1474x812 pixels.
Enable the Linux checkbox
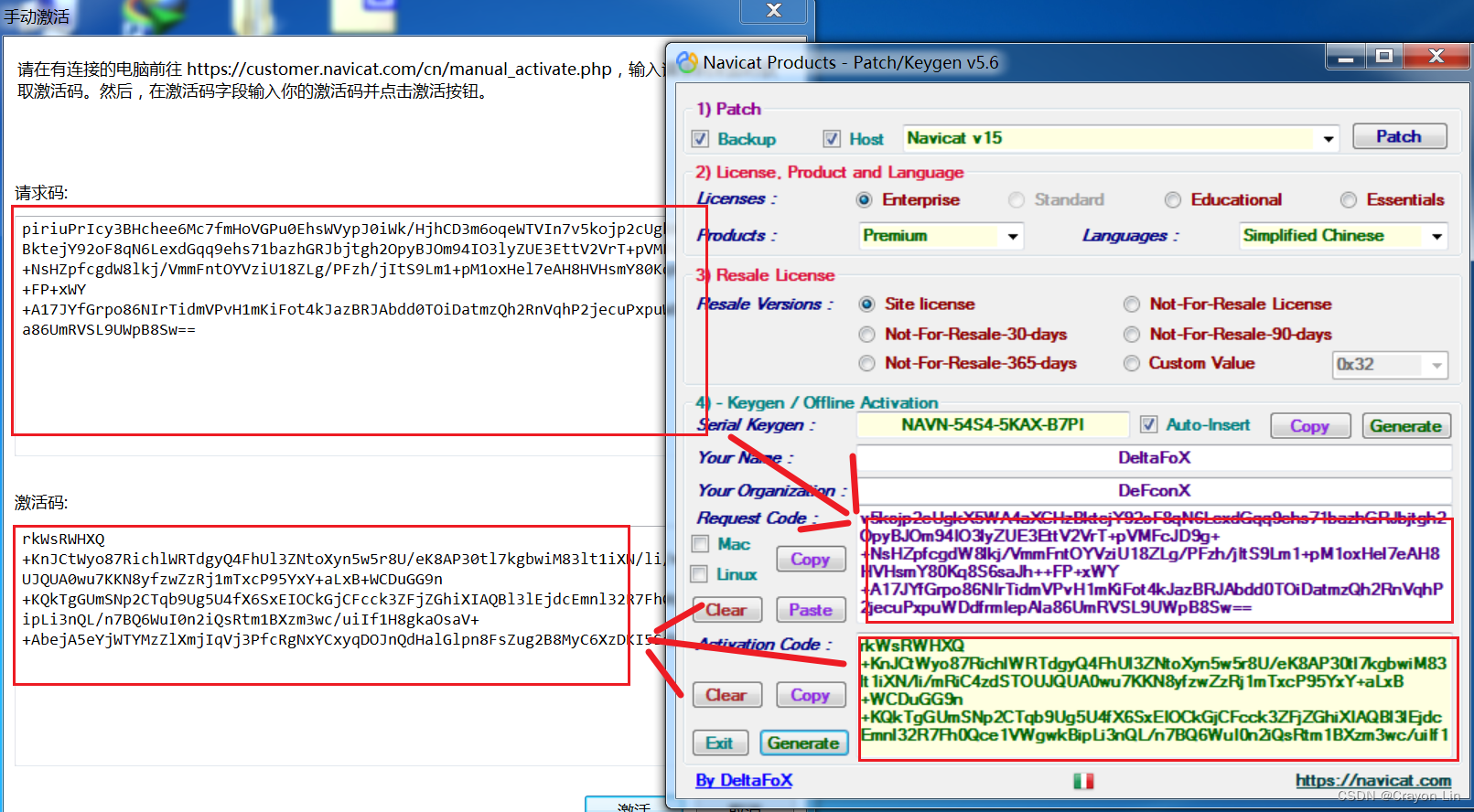[x=700, y=574]
